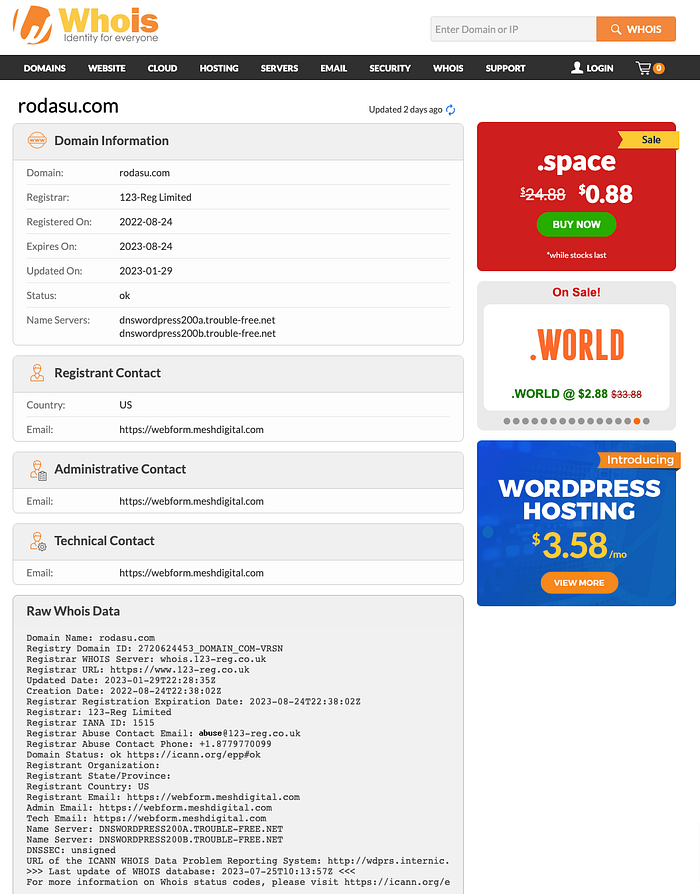Click the Last update of WHOIS database line
Viewport: 700px width, 894px height.
click(x=190, y=871)
